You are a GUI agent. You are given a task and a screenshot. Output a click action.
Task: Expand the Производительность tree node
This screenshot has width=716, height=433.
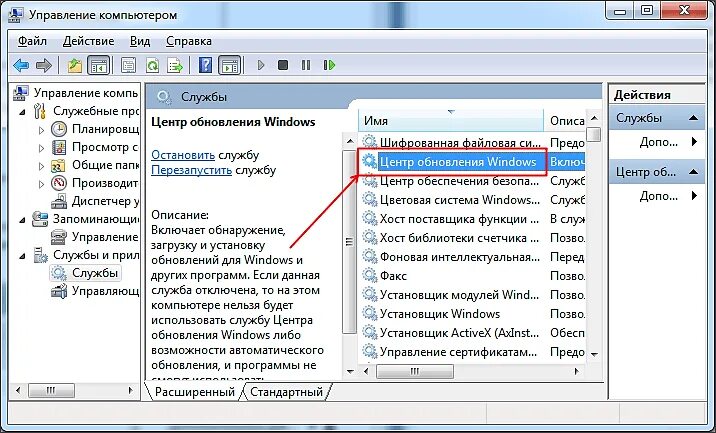pyautogui.click(x=41, y=184)
